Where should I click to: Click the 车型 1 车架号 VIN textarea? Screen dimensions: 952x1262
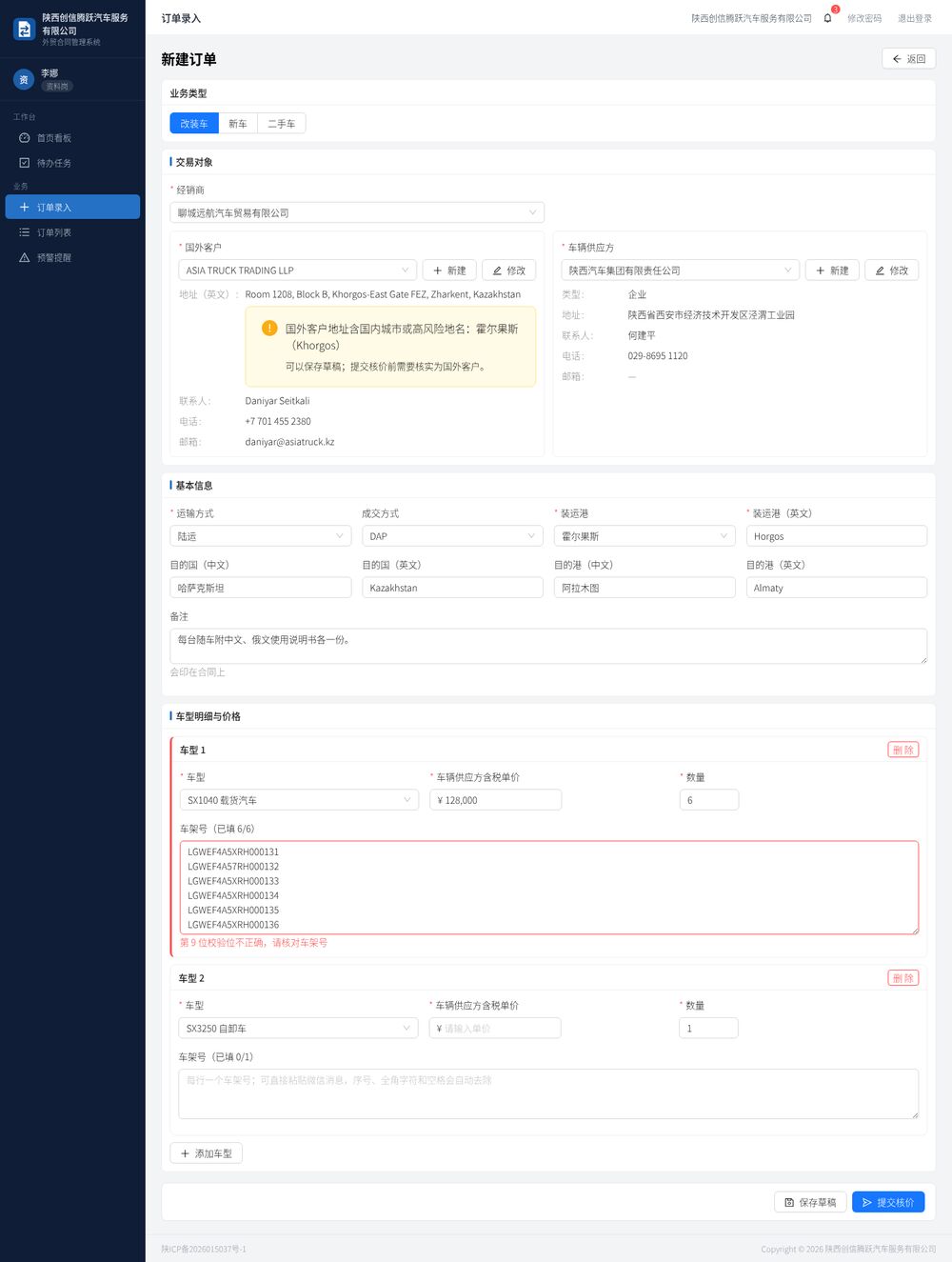pos(549,888)
